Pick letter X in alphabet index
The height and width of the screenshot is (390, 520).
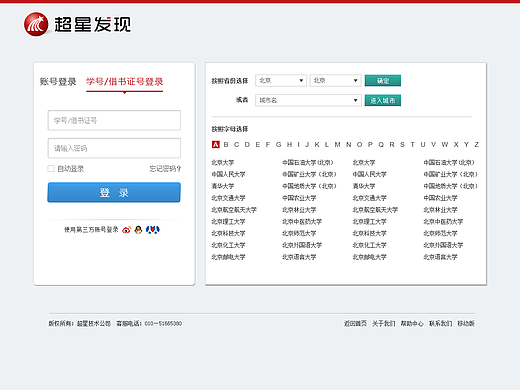click(456, 144)
